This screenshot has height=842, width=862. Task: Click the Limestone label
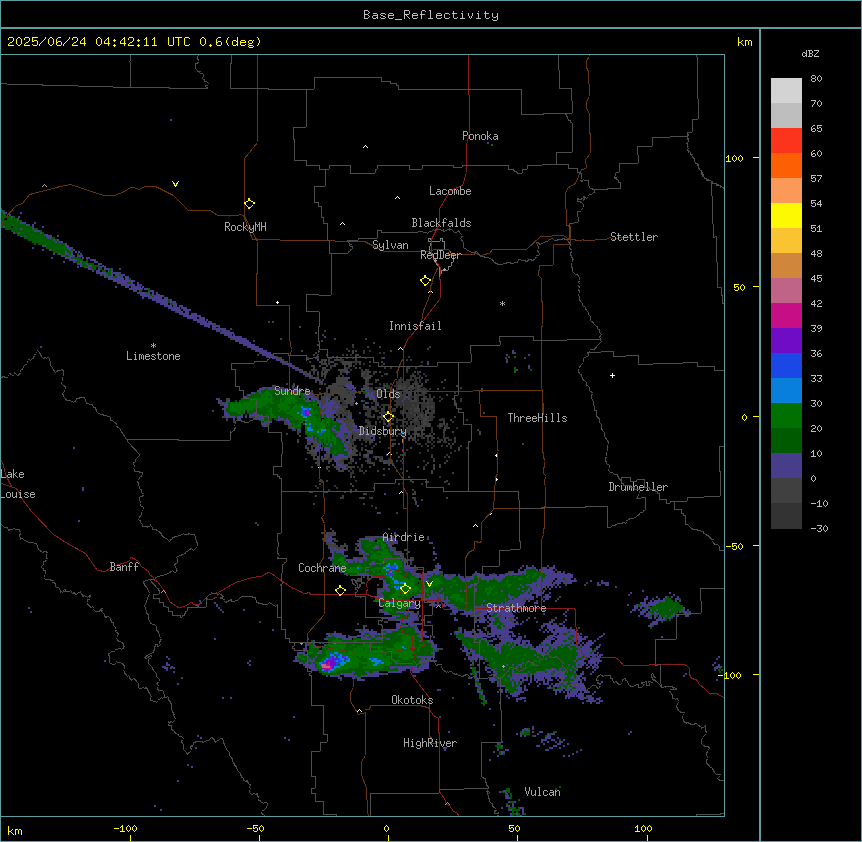click(x=153, y=356)
